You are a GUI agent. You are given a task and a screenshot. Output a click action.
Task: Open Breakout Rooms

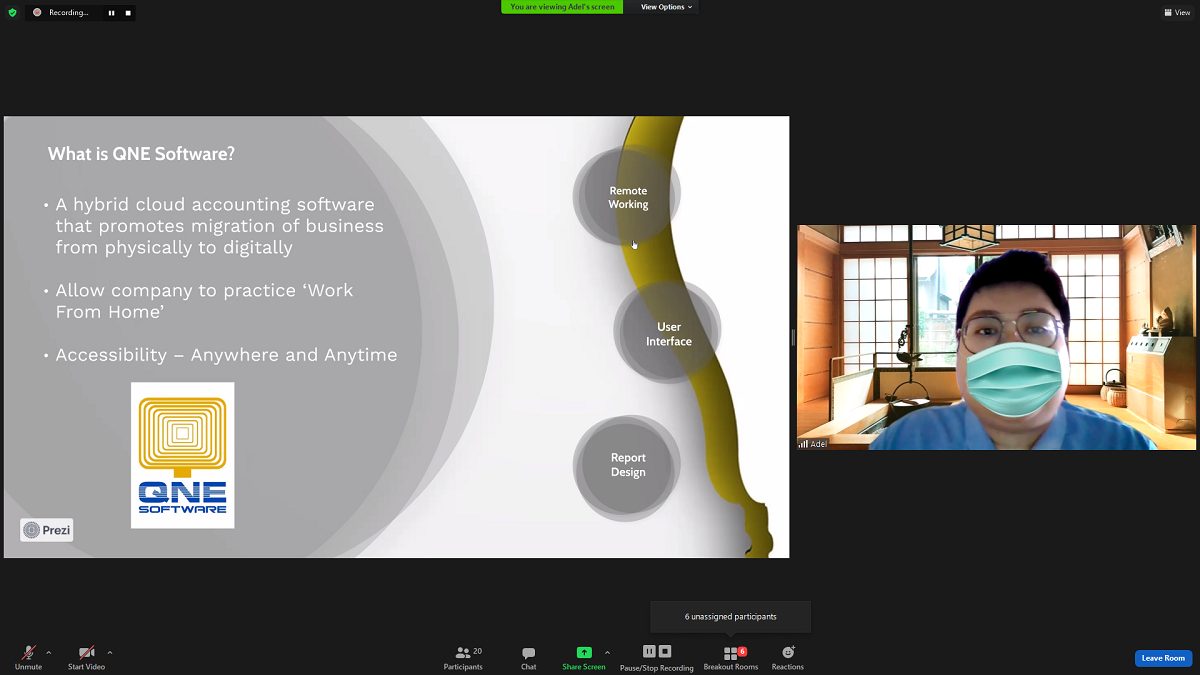[x=731, y=657]
